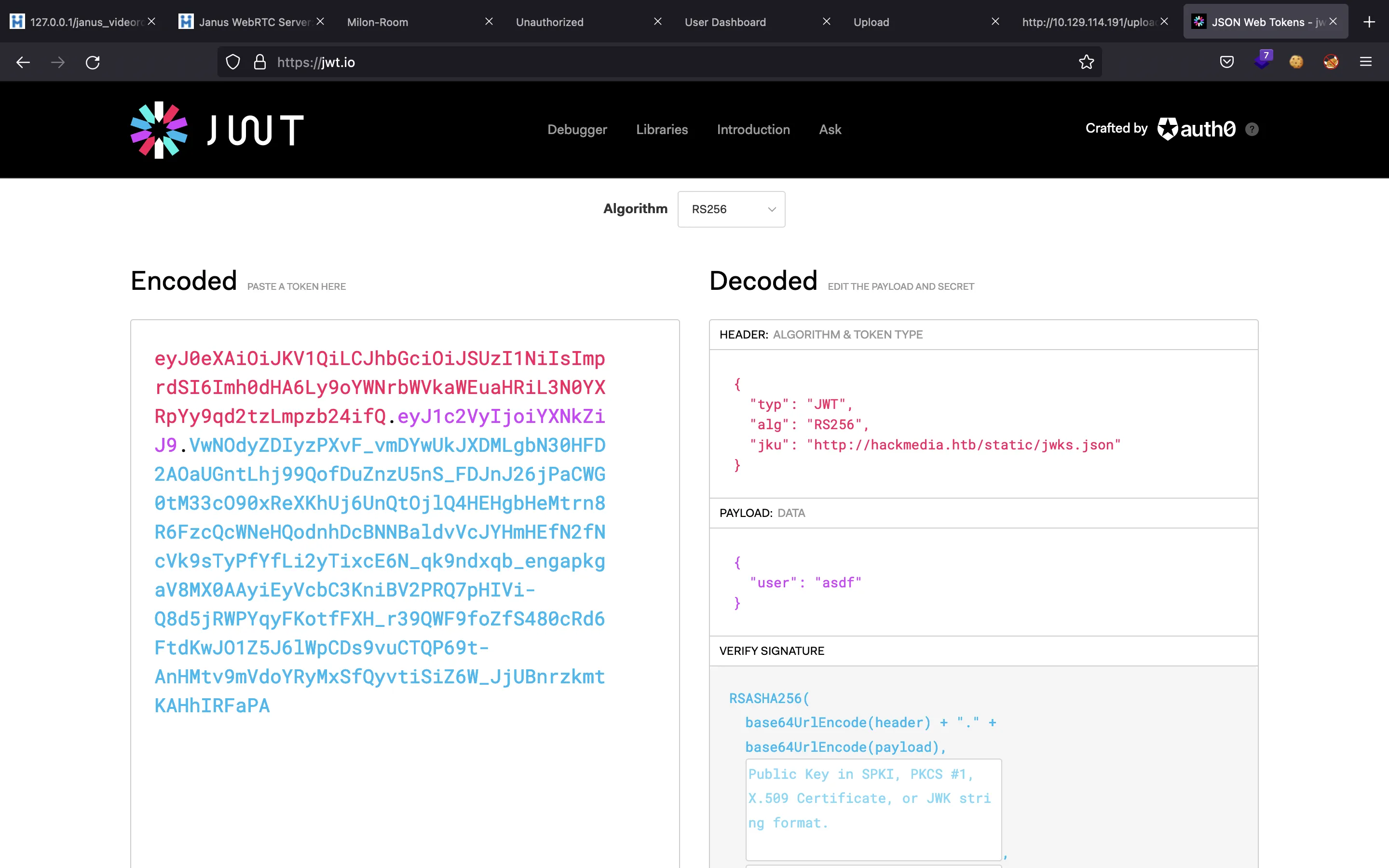Click the Decoded heading
Screen dimensions: 1389x868
[x=763, y=281]
